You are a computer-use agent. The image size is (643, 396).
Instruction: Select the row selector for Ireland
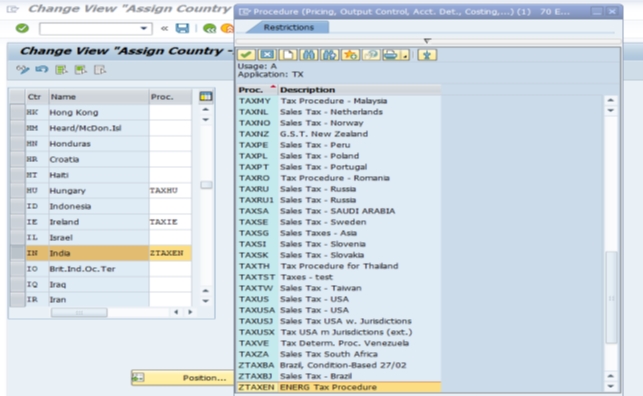pyautogui.click(x=18, y=222)
